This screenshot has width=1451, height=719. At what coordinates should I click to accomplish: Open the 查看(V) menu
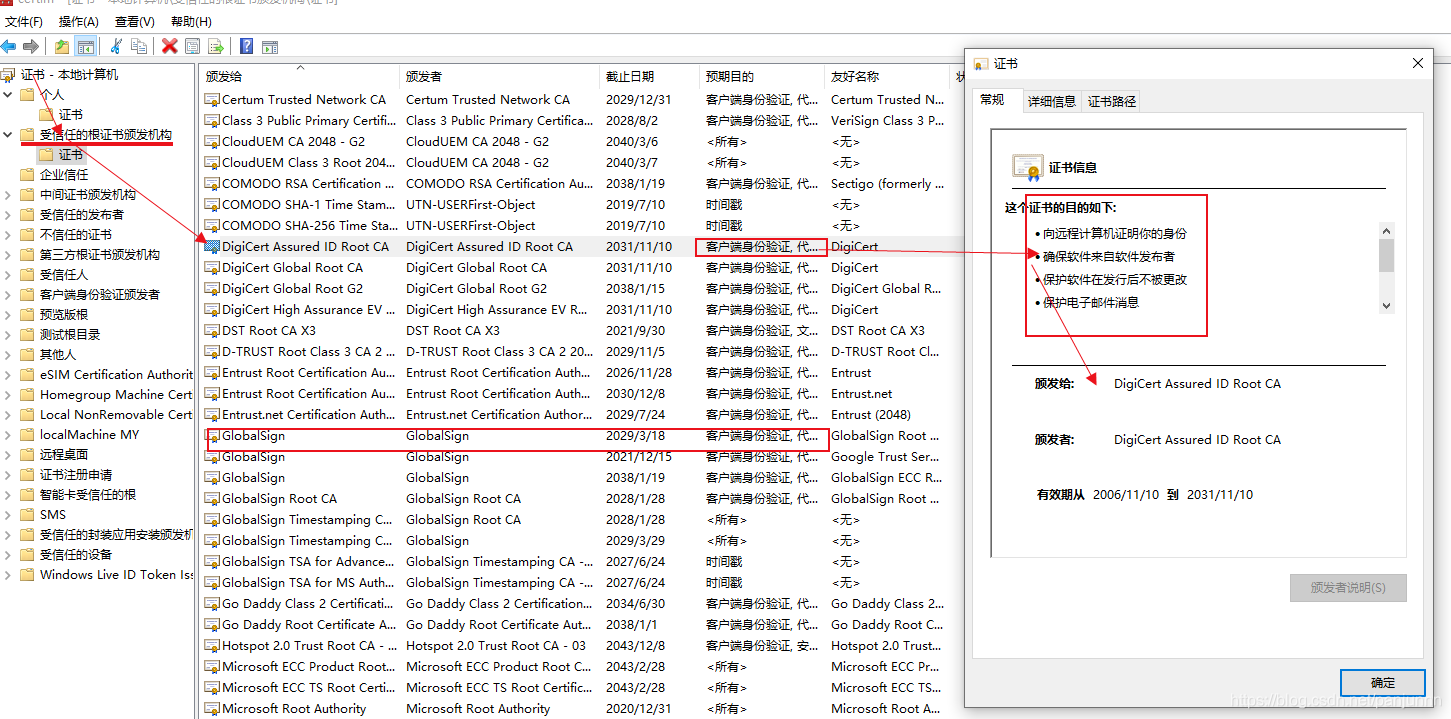[x=135, y=21]
